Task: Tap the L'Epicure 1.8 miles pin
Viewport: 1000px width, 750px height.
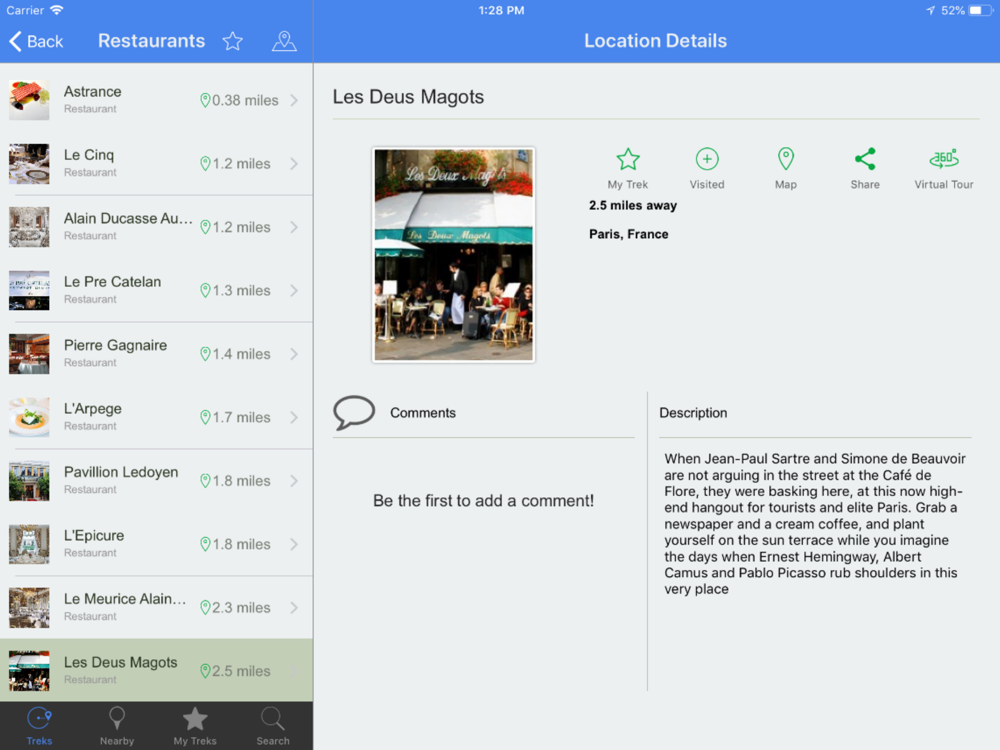Action: click(x=205, y=544)
